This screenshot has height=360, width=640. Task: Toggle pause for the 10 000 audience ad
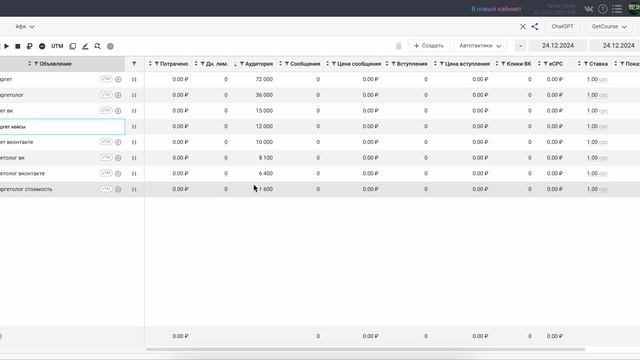(134, 142)
